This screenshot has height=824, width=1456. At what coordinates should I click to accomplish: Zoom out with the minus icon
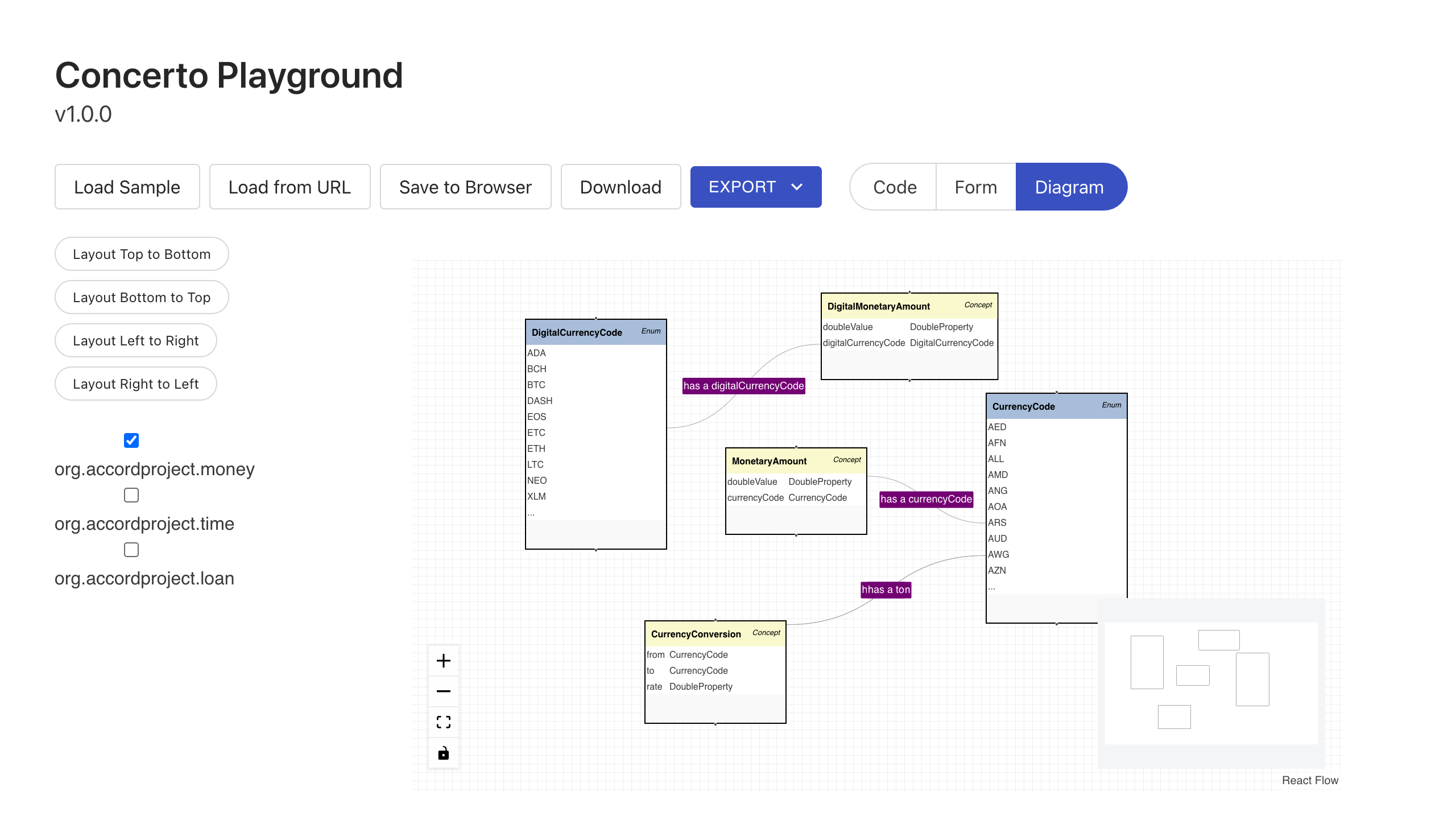pos(444,691)
